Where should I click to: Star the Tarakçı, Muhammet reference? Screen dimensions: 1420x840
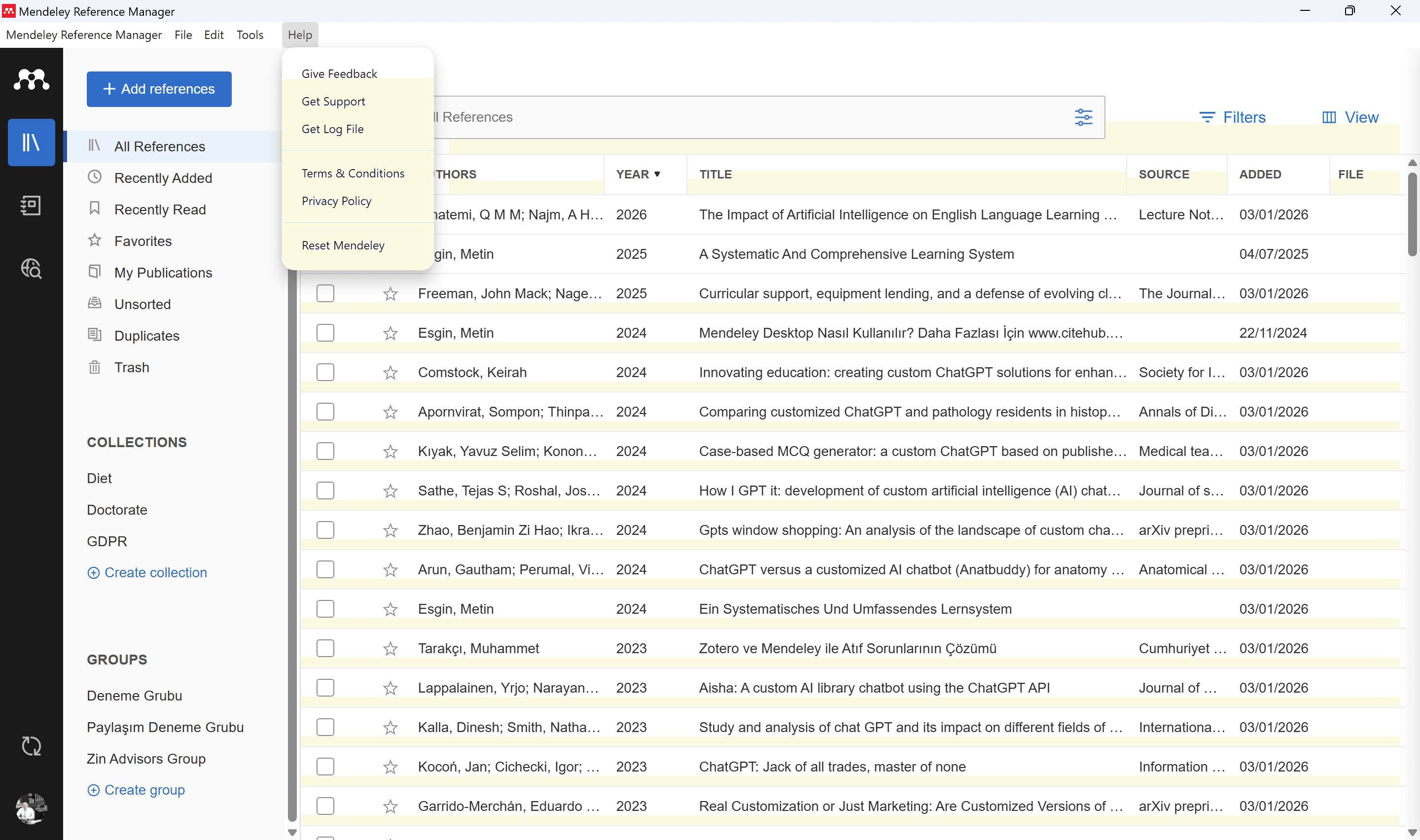(x=390, y=649)
